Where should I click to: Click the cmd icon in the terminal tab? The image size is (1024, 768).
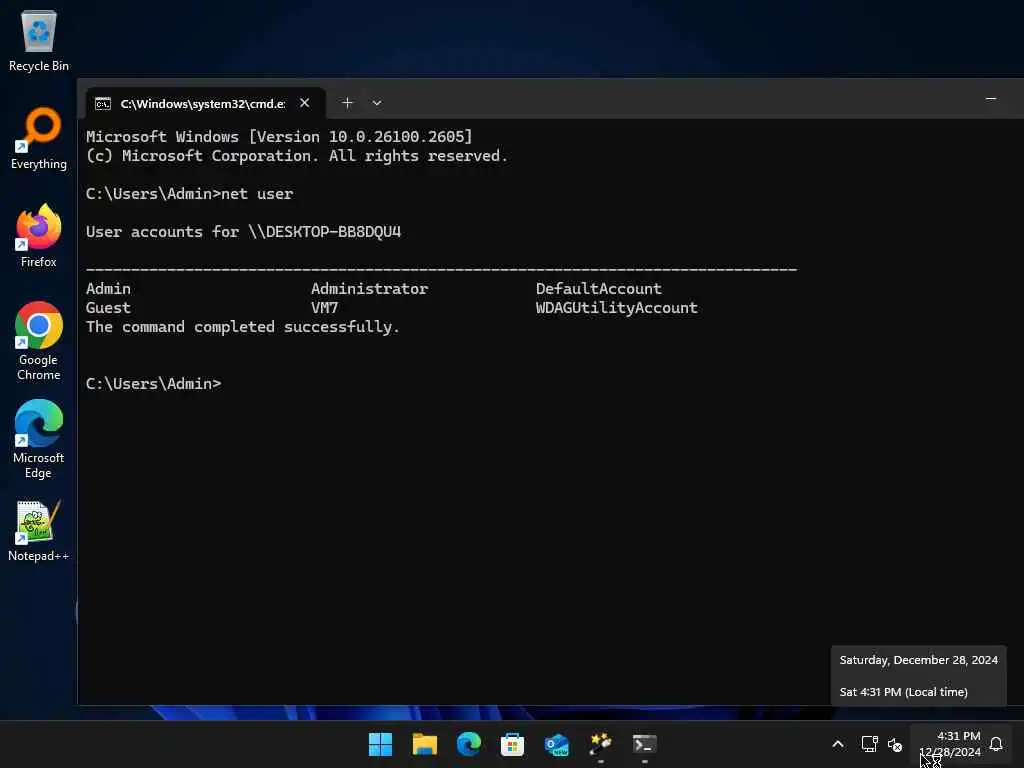click(103, 104)
